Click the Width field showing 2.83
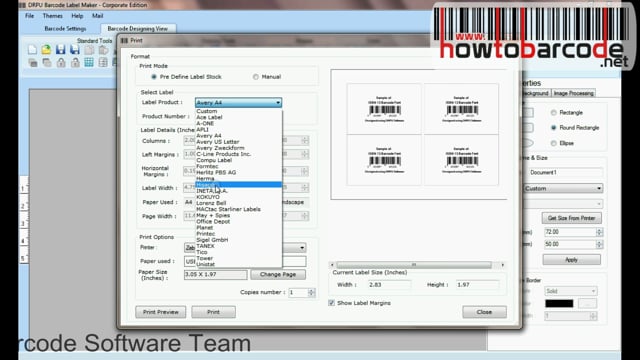 pos(390,284)
